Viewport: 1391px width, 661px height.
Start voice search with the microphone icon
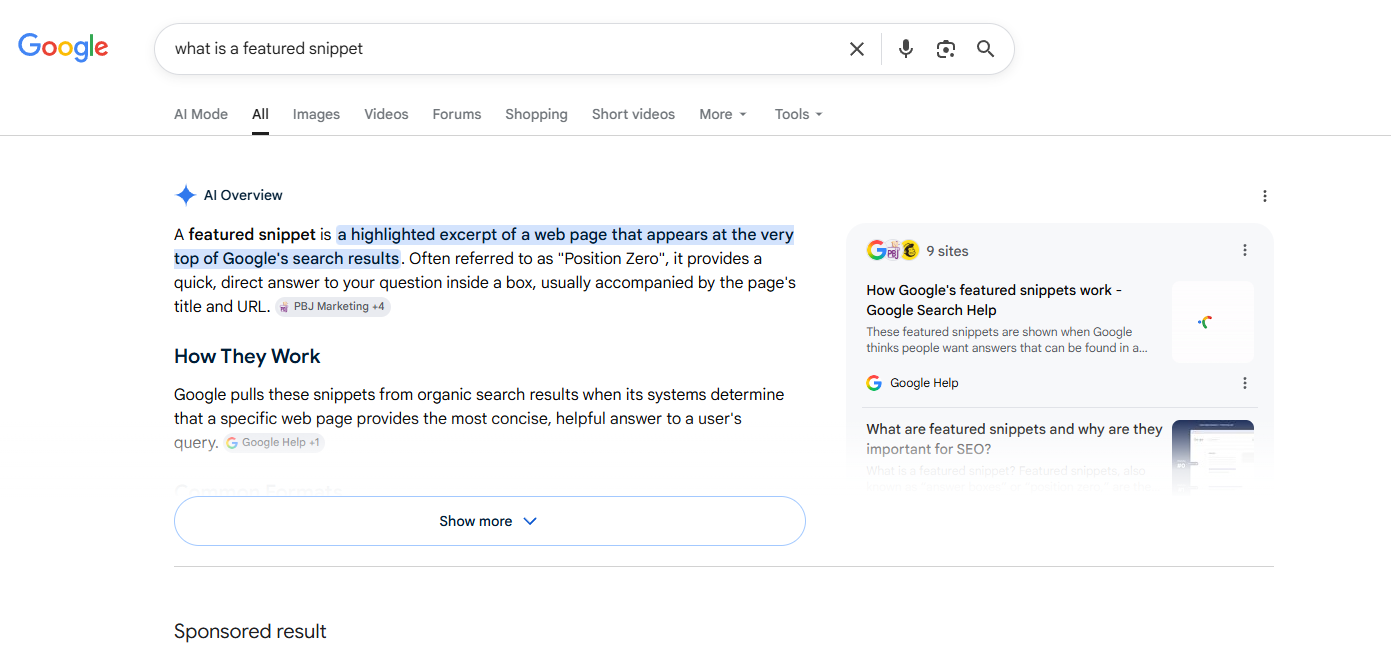[x=906, y=49]
